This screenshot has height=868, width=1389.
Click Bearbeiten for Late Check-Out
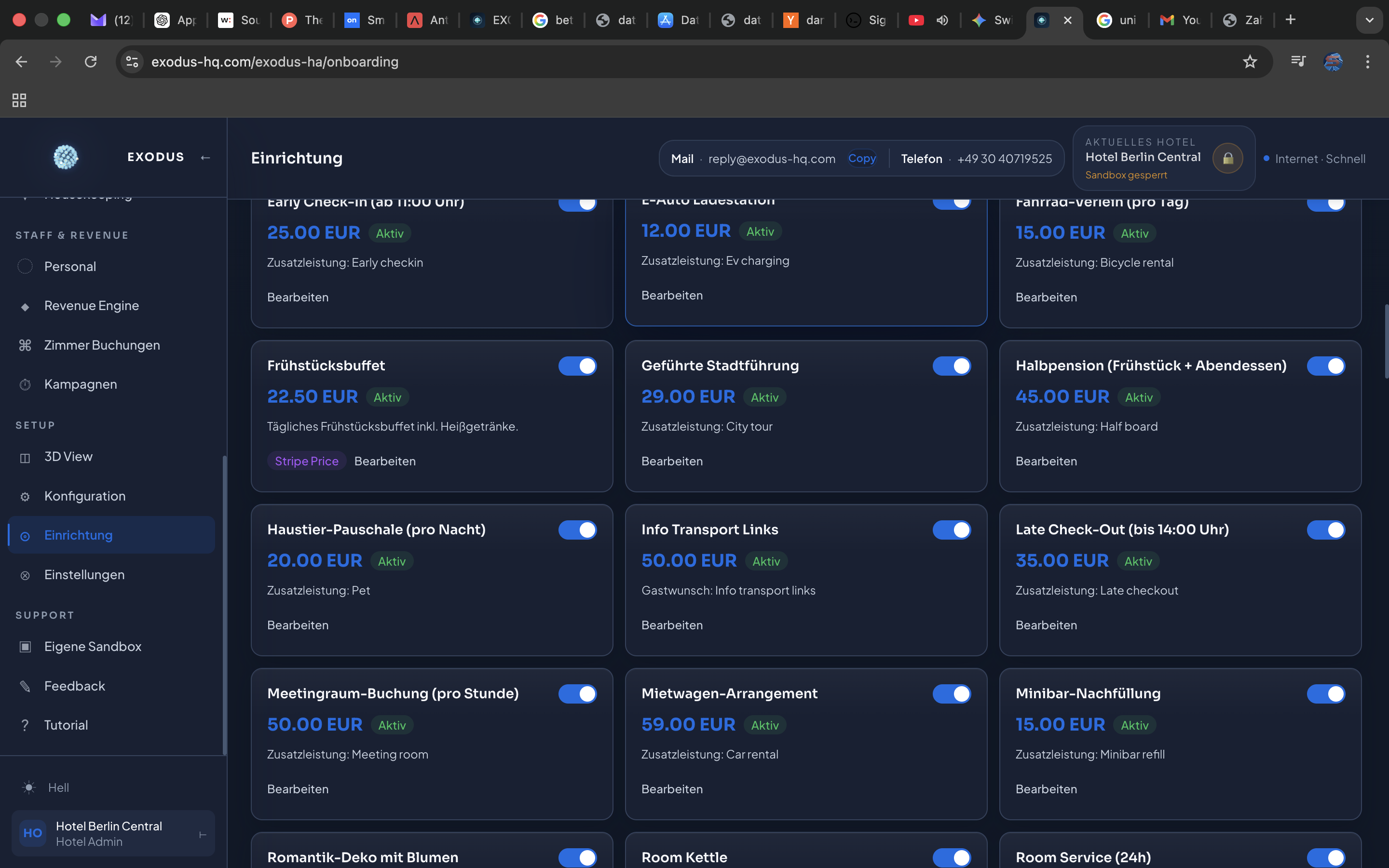click(x=1047, y=625)
